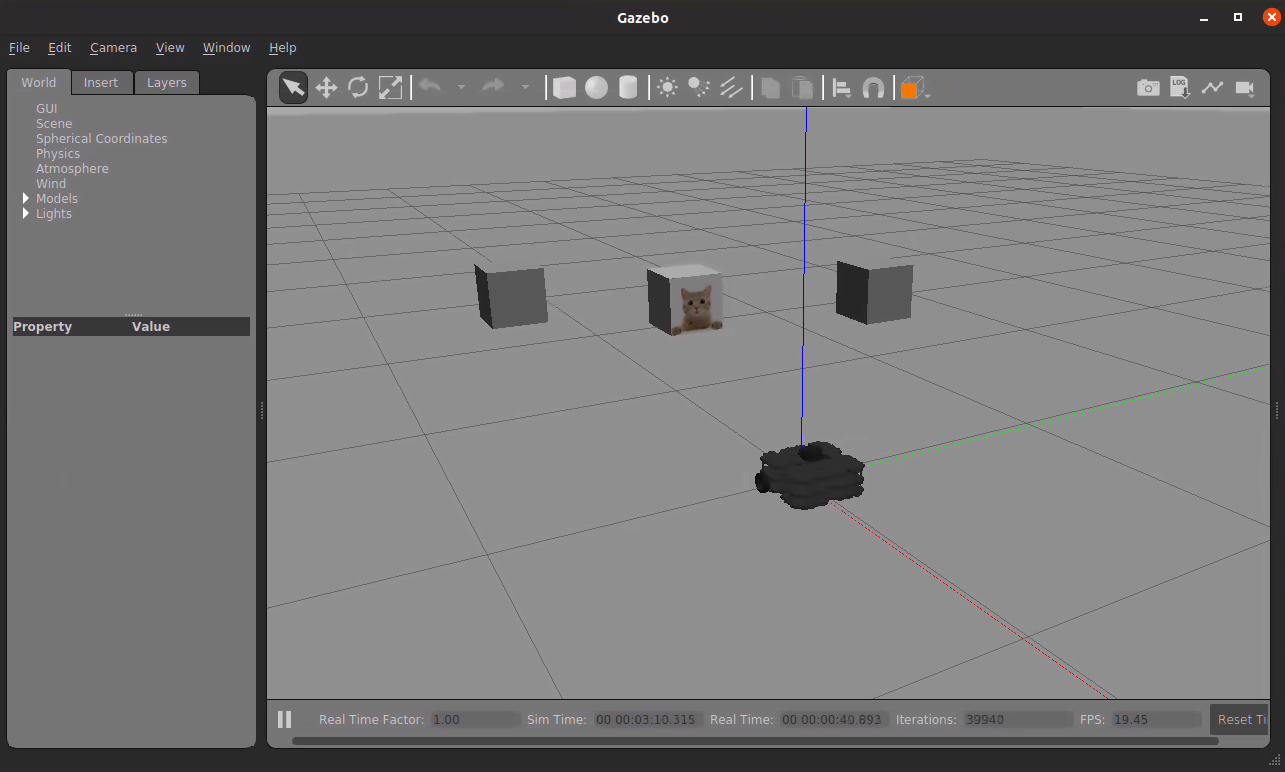Screen dimensions: 1285x772
Task: Enable snap mode in the toolbar
Action: [873, 87]
